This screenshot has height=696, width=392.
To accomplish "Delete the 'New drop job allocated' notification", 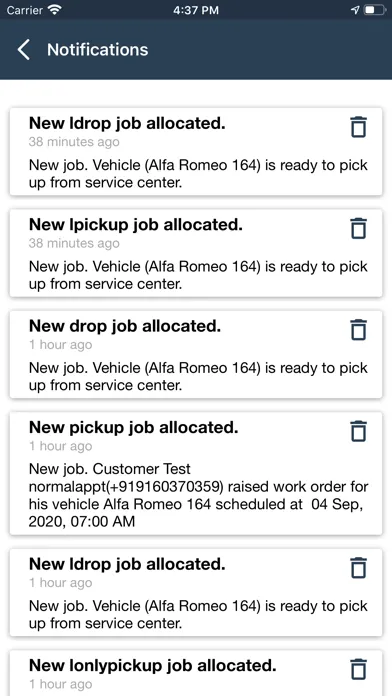I will click(358, 329).
